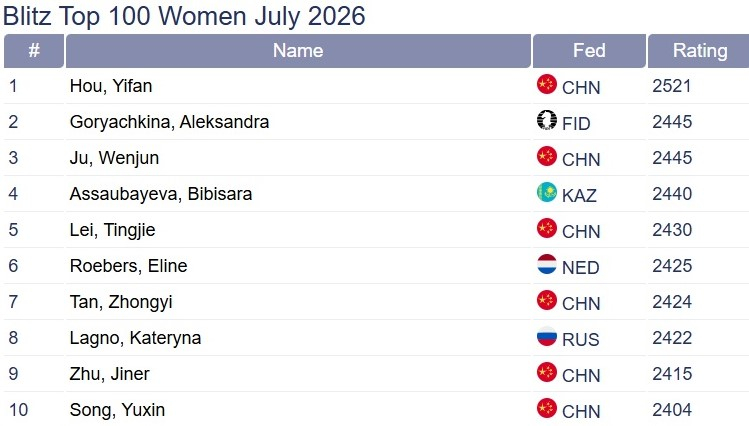
Task: Click the China flag beside Zhu, Jiner
Action: [x=546, y=372]
